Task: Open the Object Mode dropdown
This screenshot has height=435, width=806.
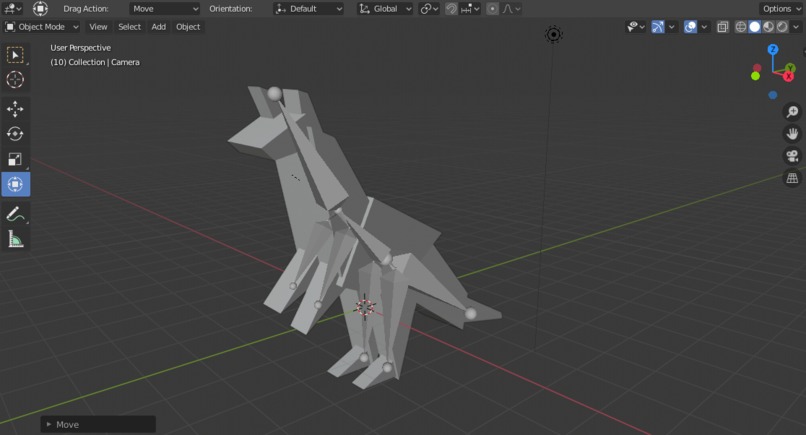Action: (x=42, y=27)
